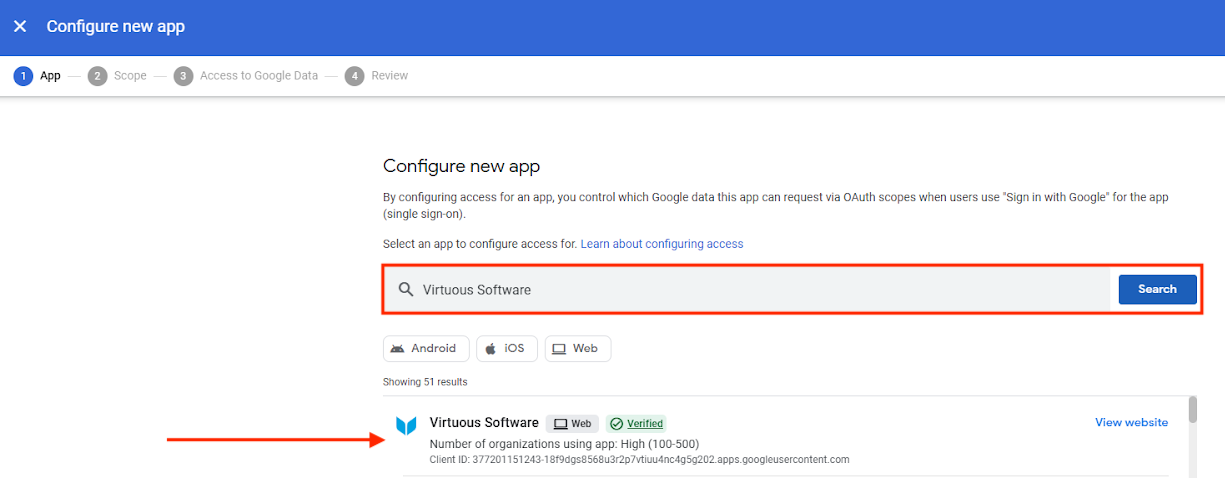1225x478 pixels.
Task: Click Configure new app page heading
Action: 461,166
